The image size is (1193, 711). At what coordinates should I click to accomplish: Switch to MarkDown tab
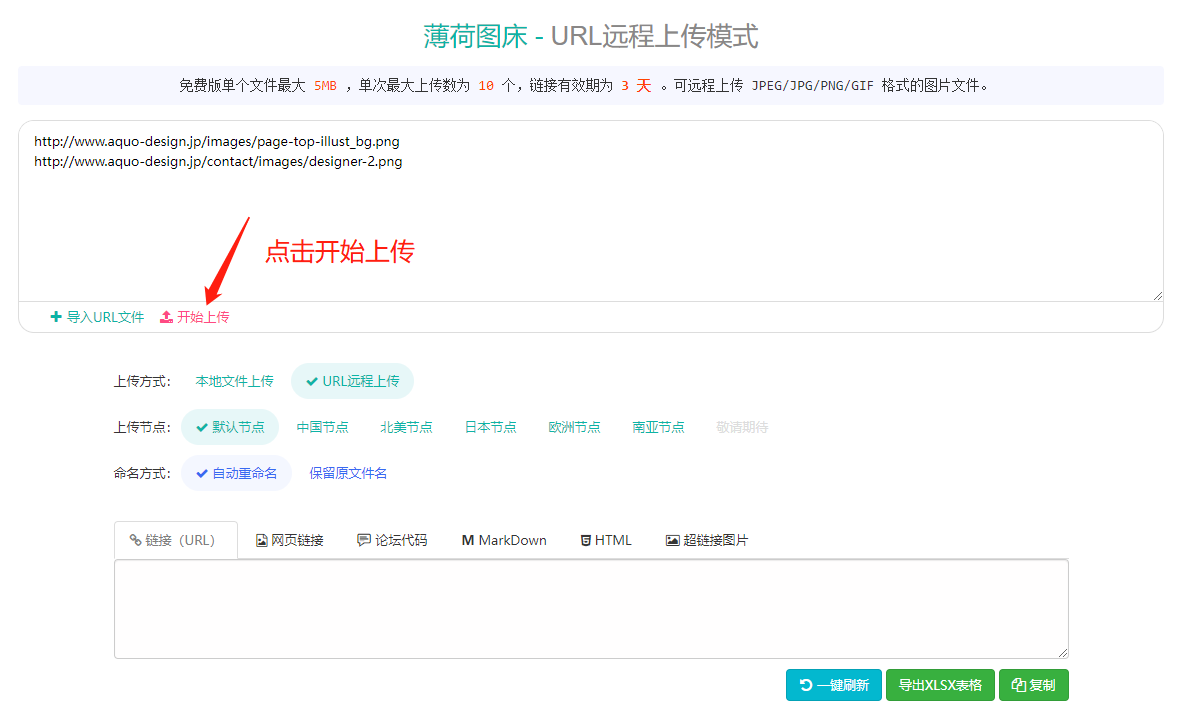[x=504, y=540]
